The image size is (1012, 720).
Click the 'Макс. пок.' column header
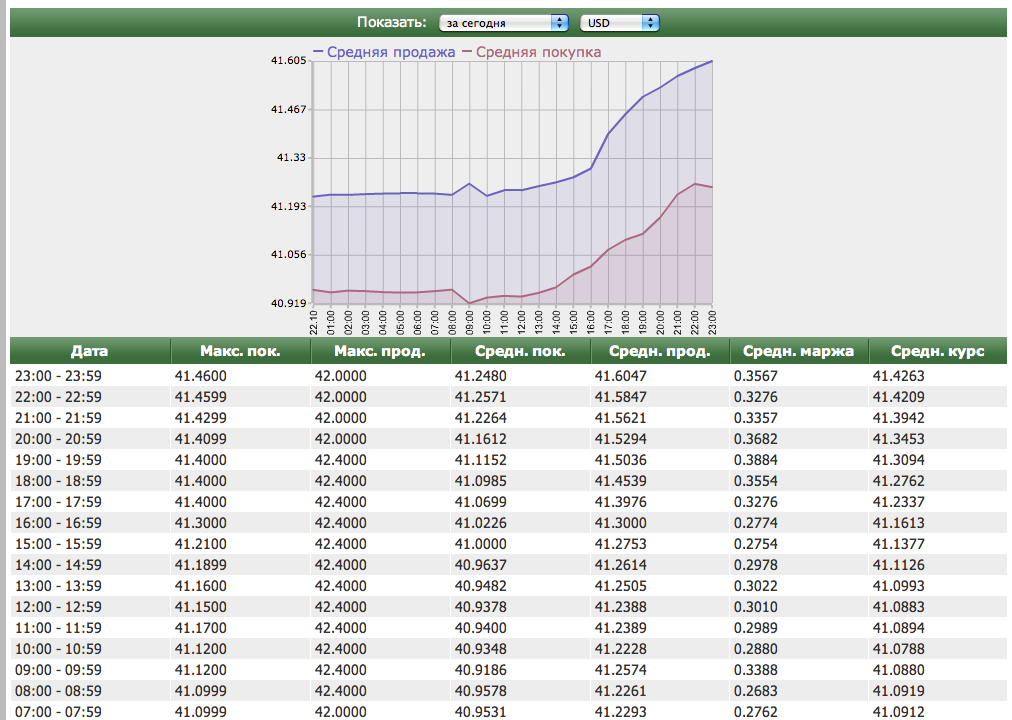click(x=240, y=351)
